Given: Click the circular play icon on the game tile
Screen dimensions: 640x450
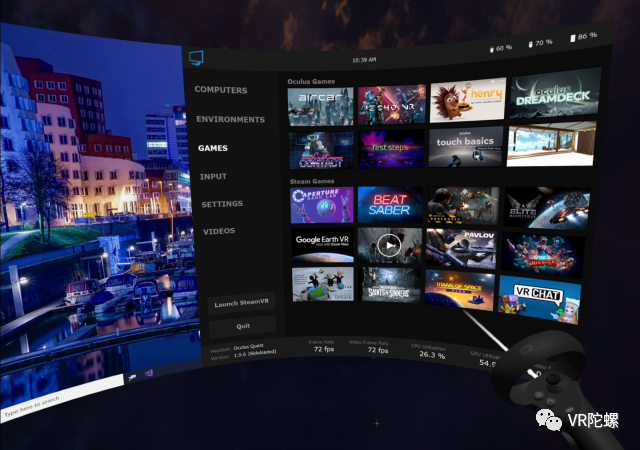Looking at the screenshot, I should (389, 245).
